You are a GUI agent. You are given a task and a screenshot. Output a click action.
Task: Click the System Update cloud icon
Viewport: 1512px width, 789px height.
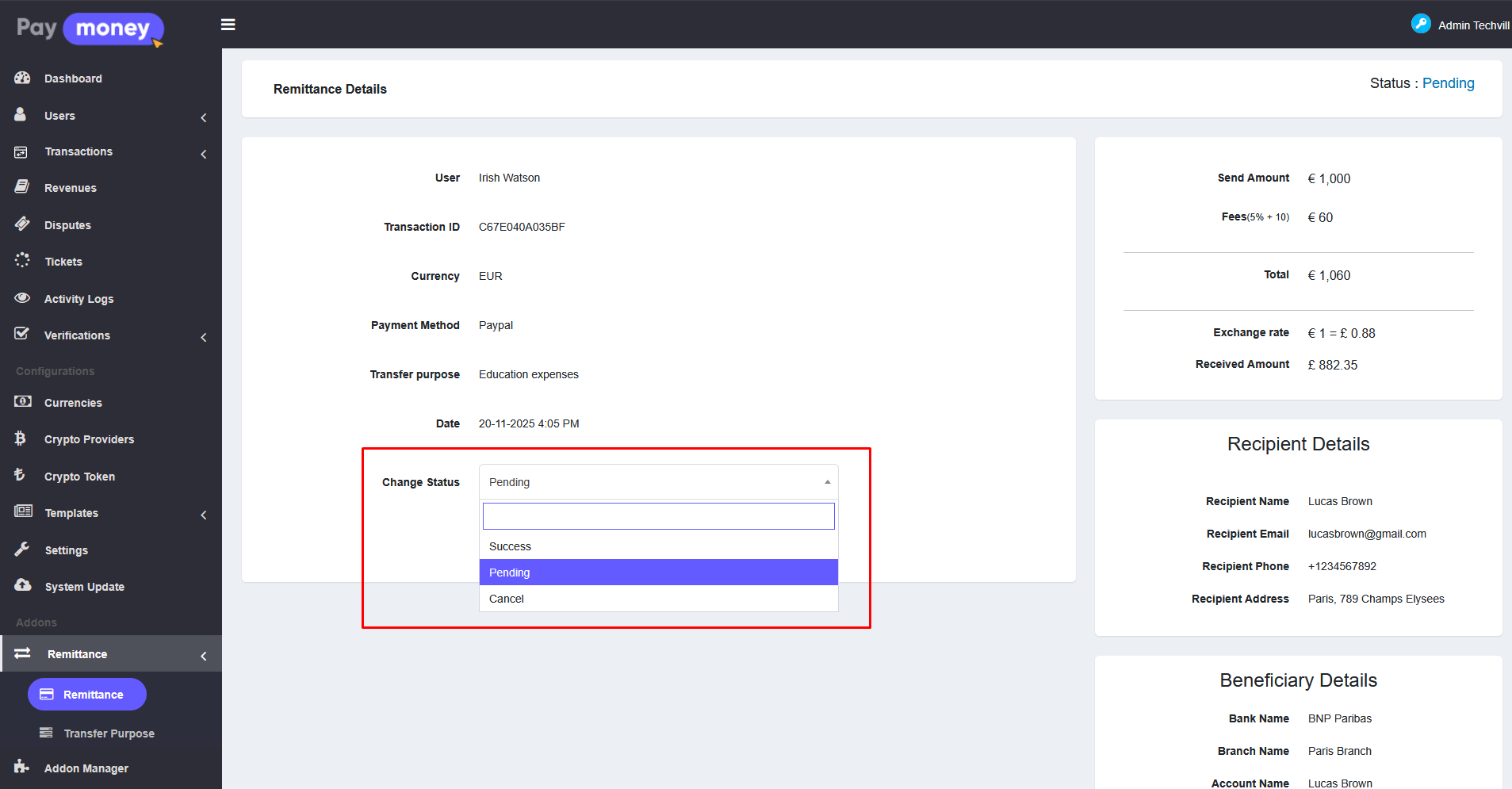point(22,586)
